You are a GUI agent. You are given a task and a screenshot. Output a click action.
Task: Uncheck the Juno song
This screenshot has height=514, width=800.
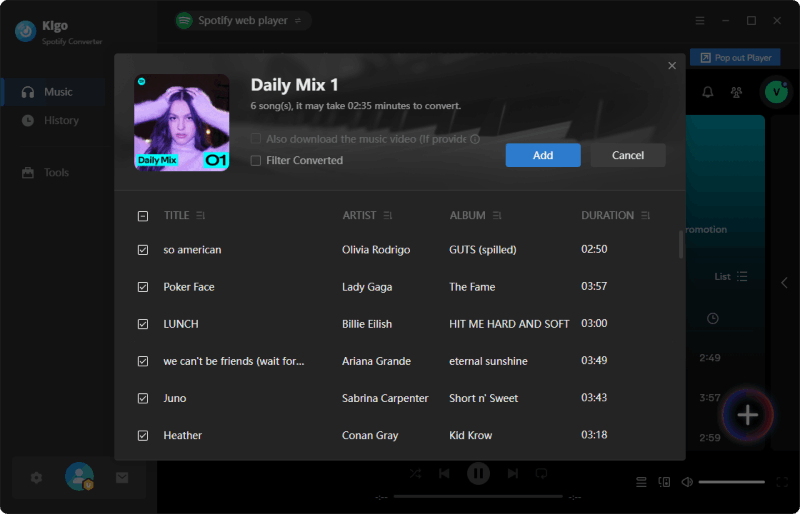point(143,398)
